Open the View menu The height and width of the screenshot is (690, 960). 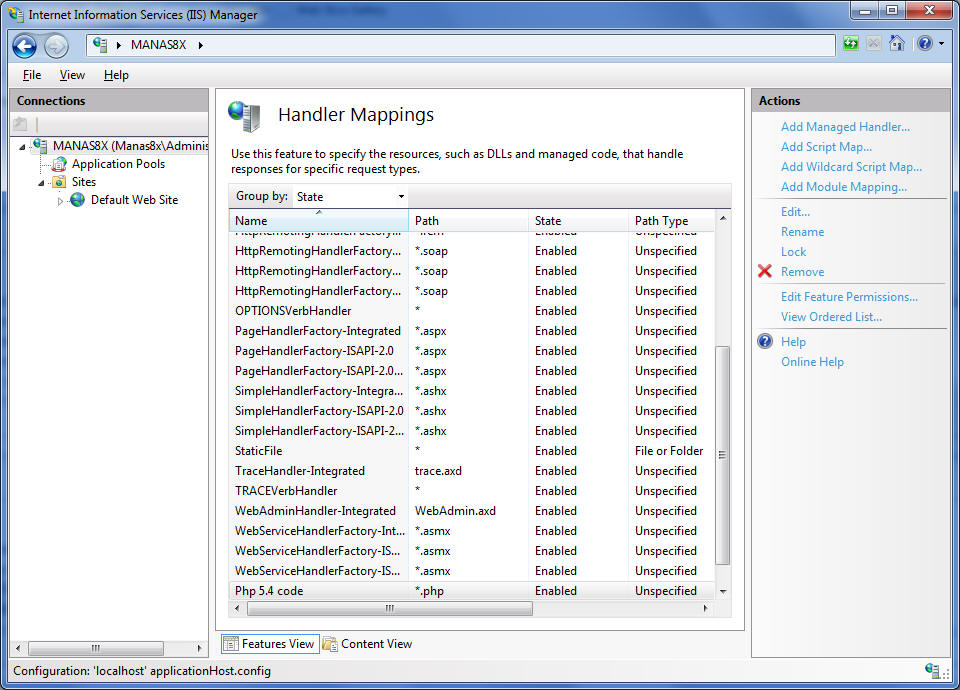(72, 75)
